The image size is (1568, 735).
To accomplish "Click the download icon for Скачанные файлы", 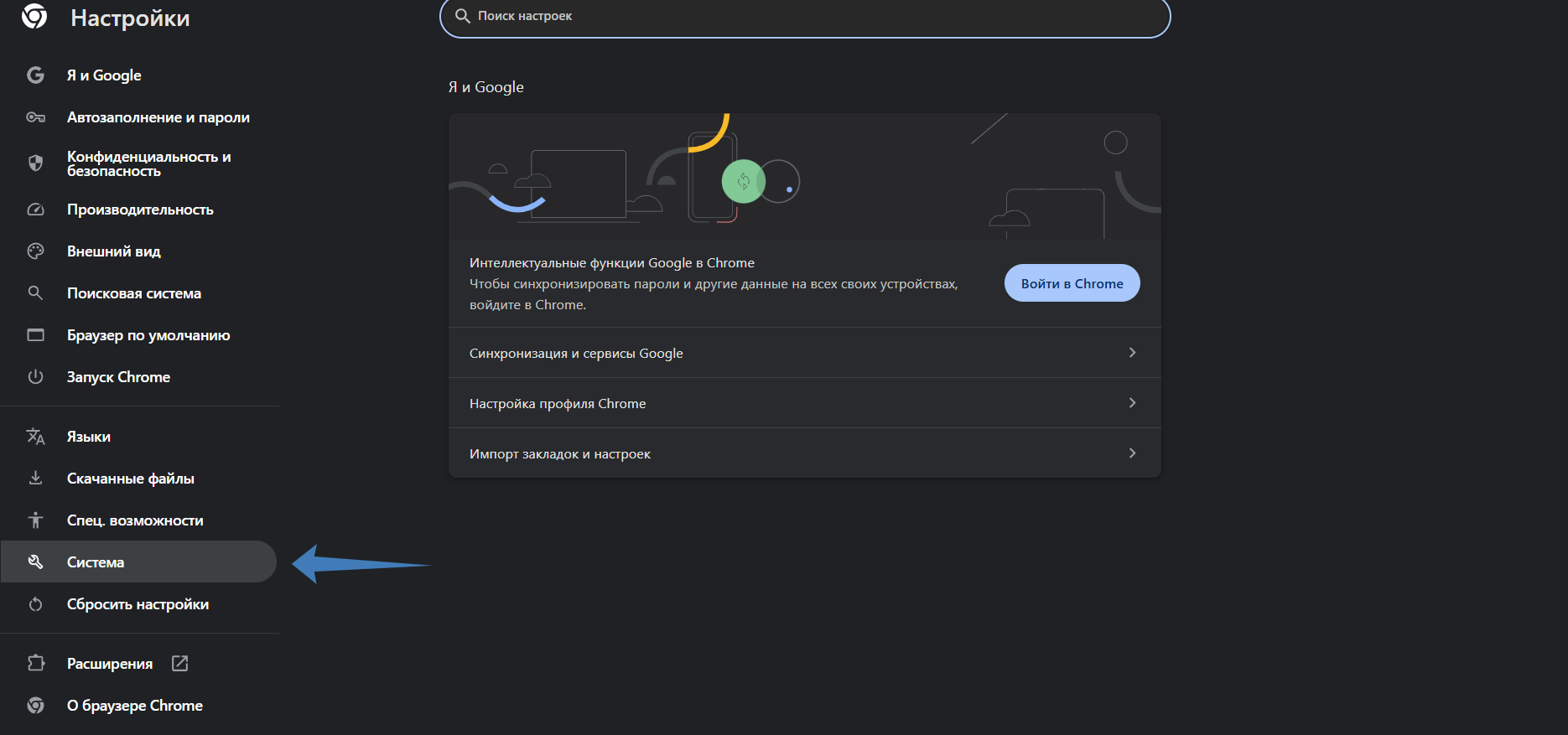I will point(35,479).
